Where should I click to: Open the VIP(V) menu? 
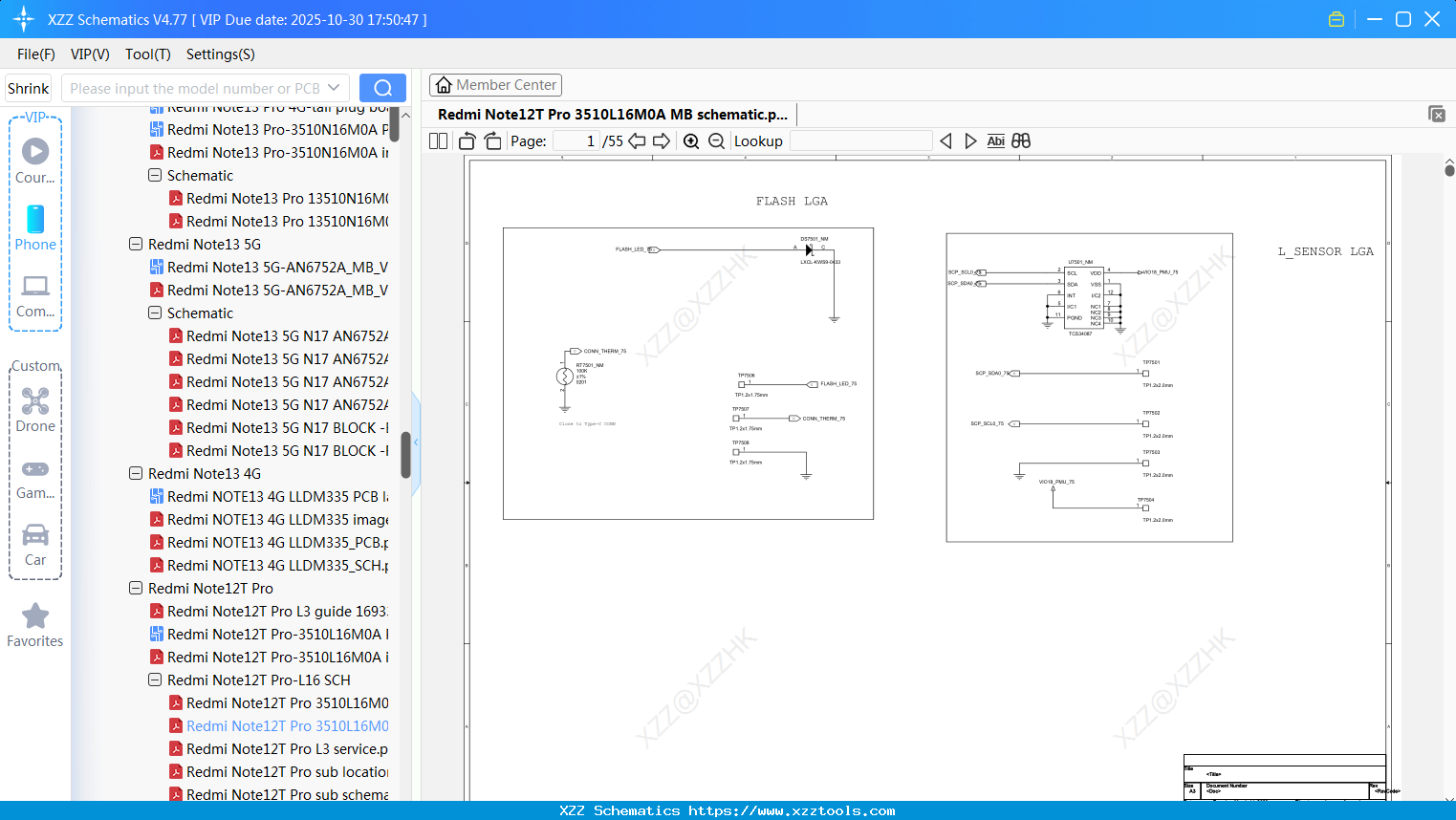pos(89,54)
